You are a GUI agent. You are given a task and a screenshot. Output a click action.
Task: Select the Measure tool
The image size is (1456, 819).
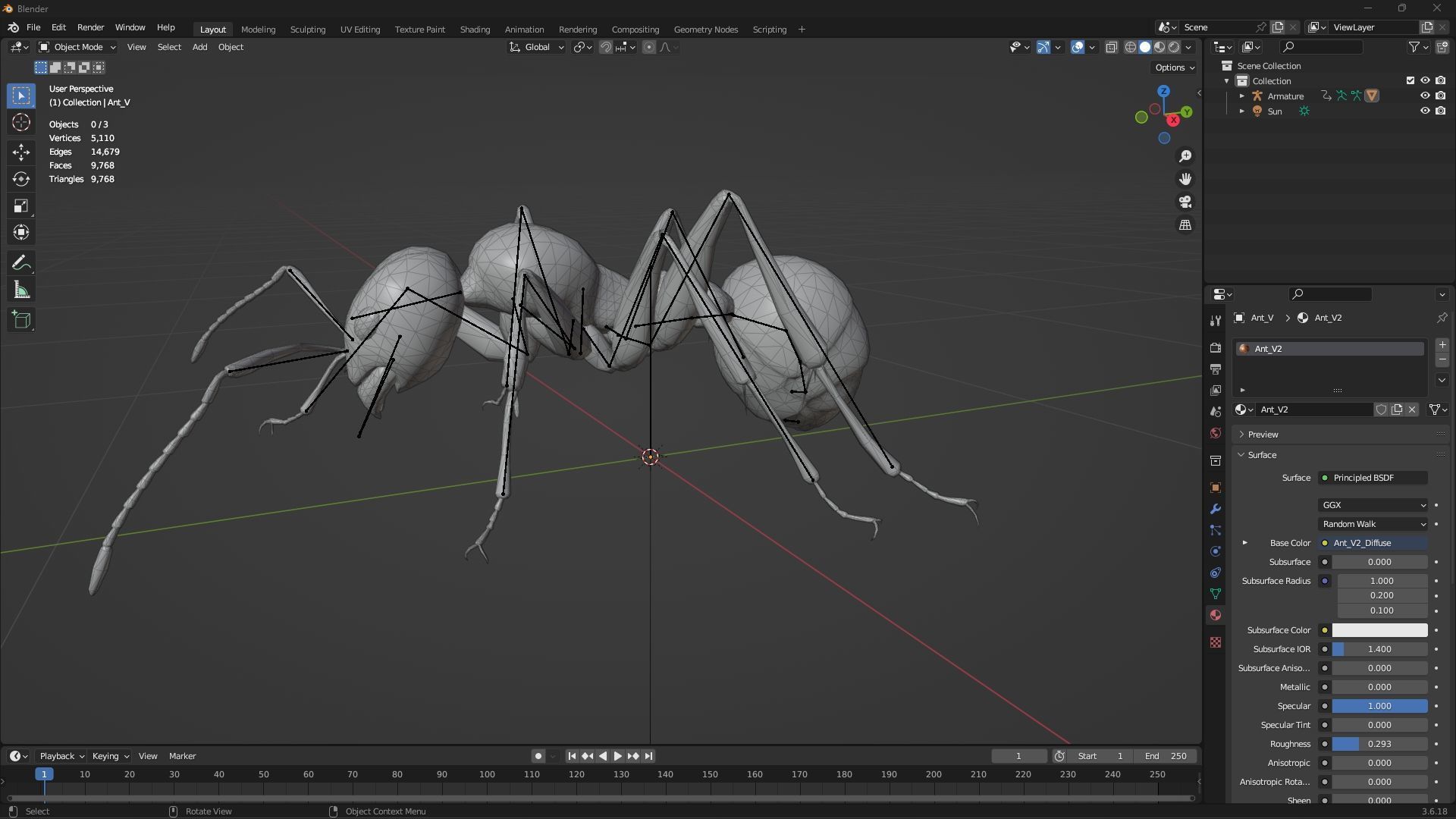point(21,290)
